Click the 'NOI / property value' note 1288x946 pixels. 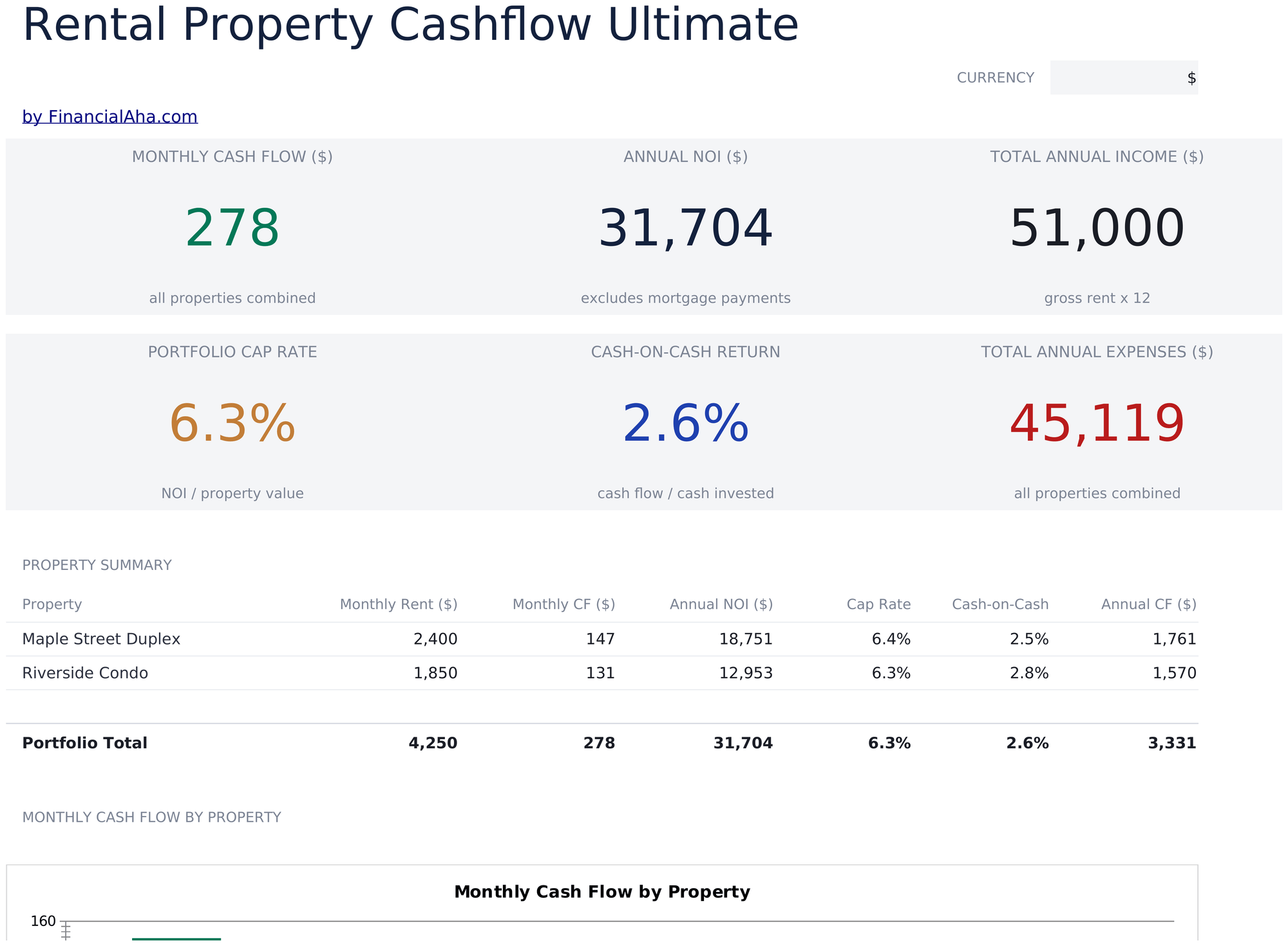click(x=232, y=493)
